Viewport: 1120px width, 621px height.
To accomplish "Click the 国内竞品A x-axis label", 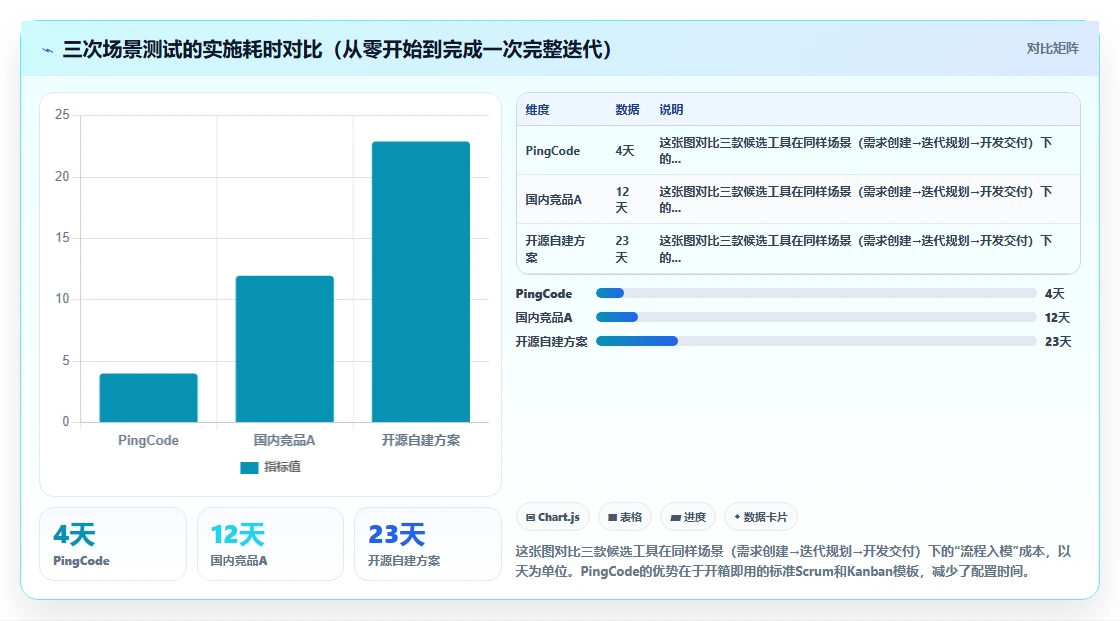I will [284, 440].
